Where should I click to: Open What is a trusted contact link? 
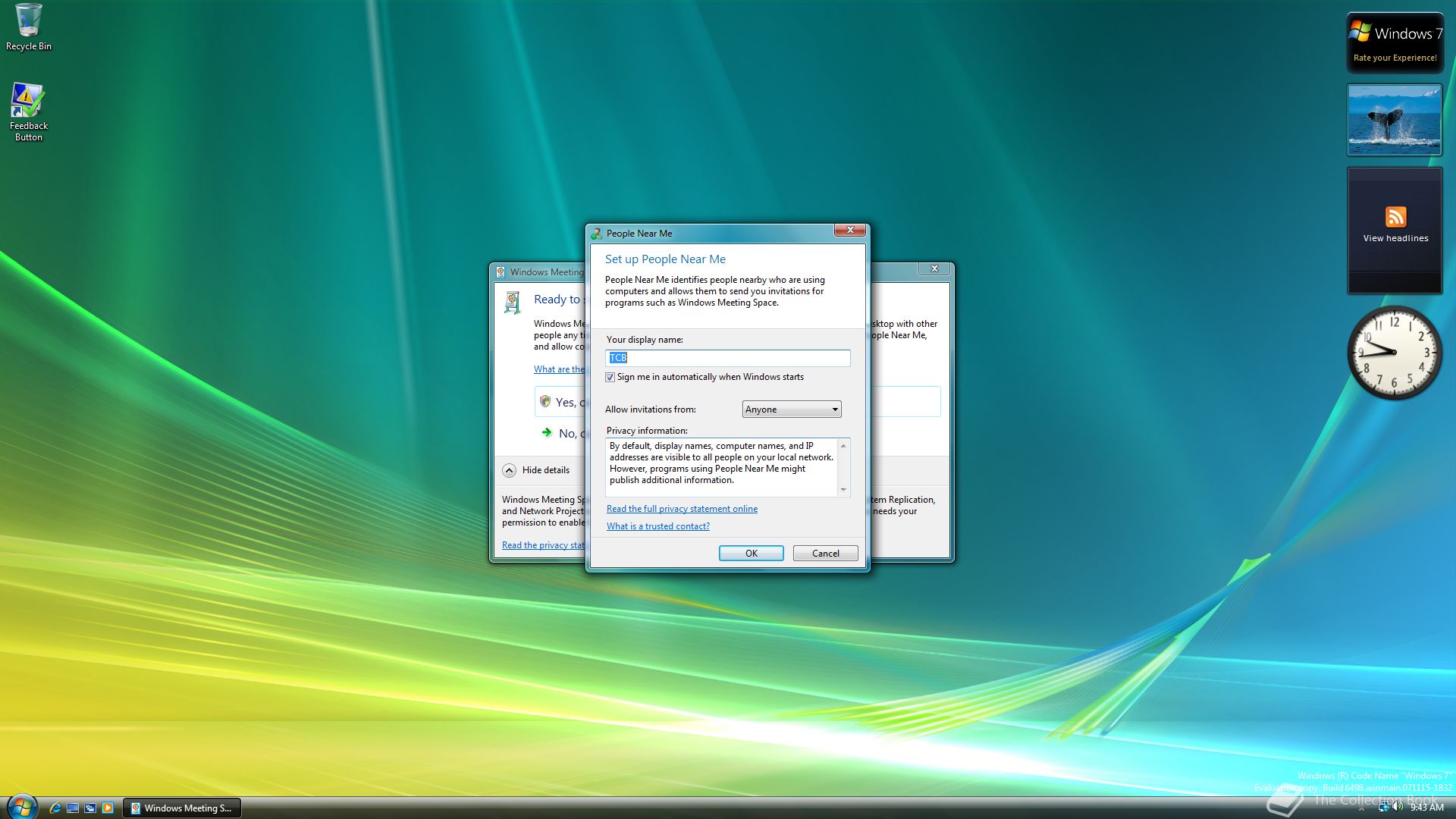point(658,526)
